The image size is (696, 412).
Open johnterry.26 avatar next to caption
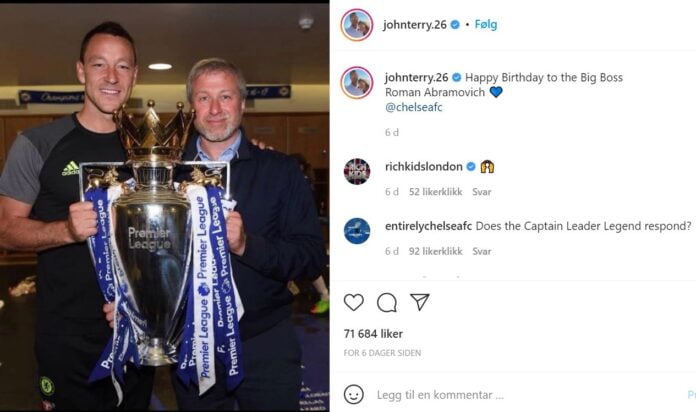[357, 83]
